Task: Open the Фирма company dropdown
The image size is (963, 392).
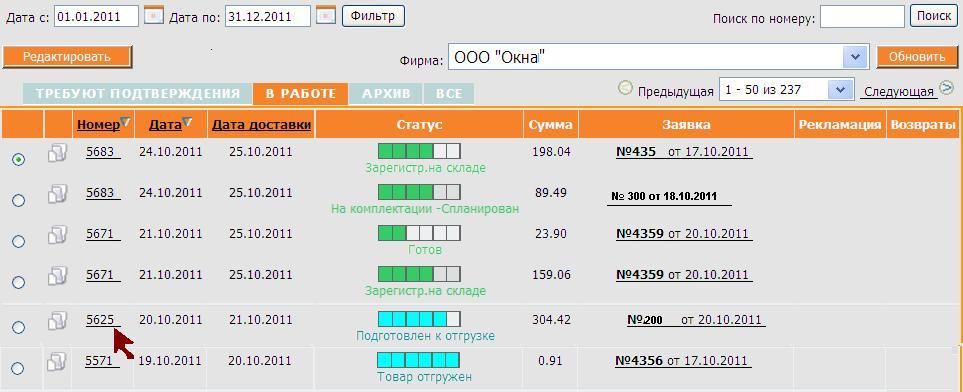Action: (855, 57)
